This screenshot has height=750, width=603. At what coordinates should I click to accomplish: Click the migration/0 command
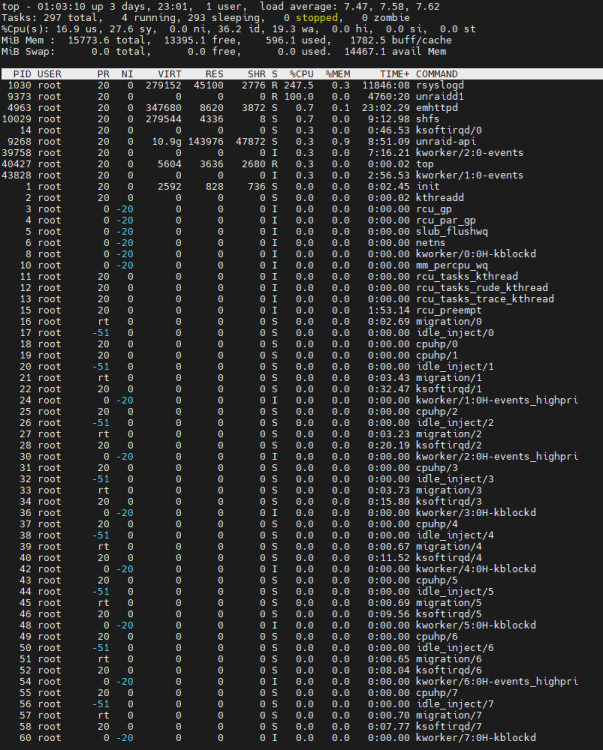(x=449, y=321)
